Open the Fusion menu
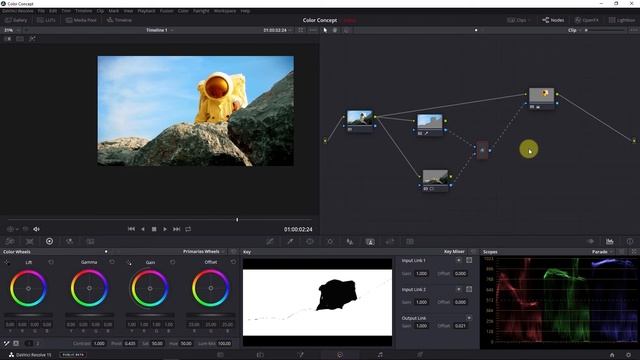Screen dimensions: 640x360 (x=167, y=11)
